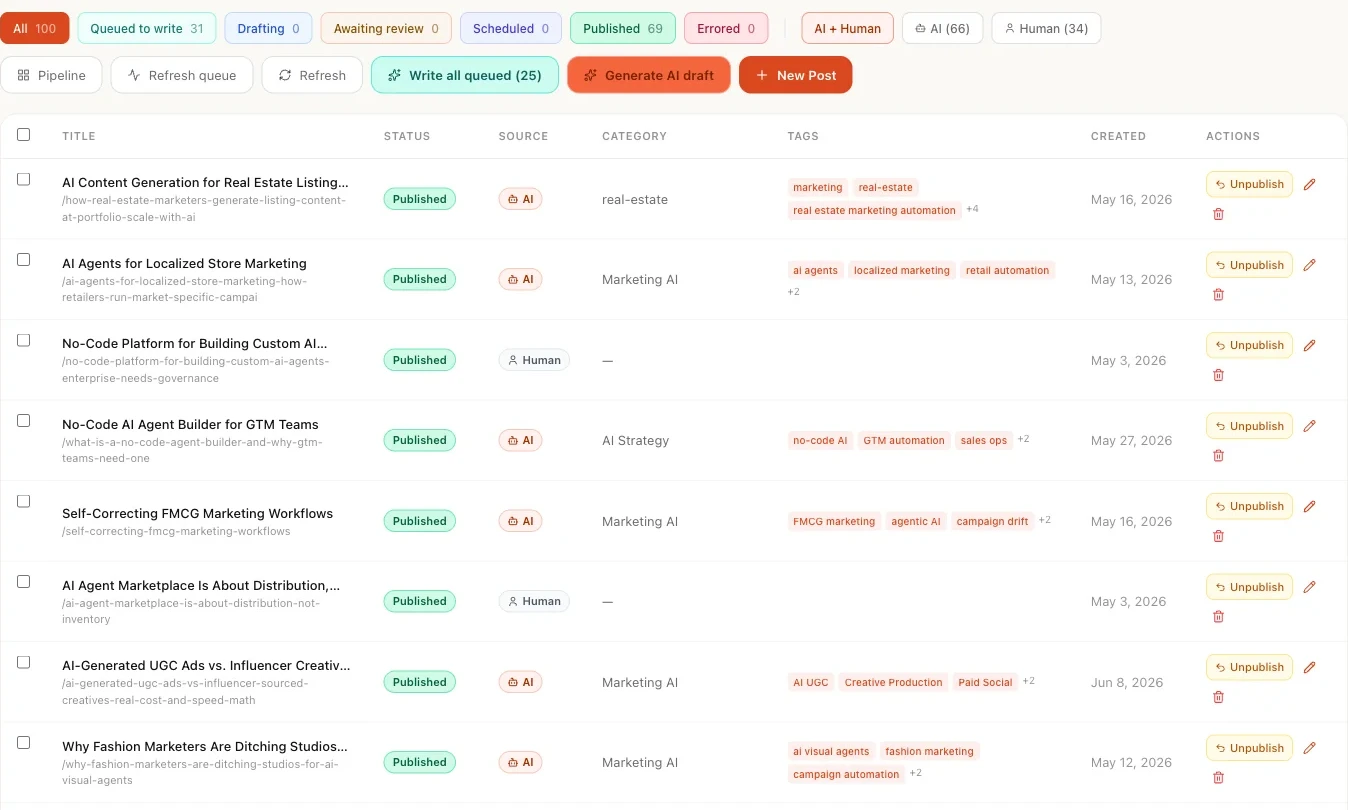
Task: Create a New Post
Action: coord(796,75)
